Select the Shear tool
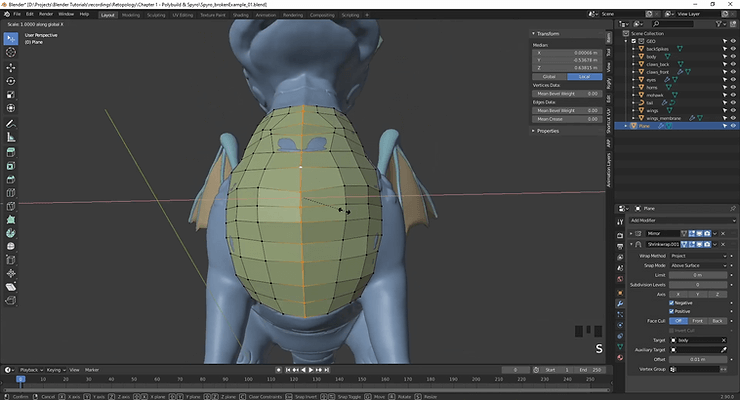The height and width of the screenshot is (400, 740). click(x=11, y=287)
